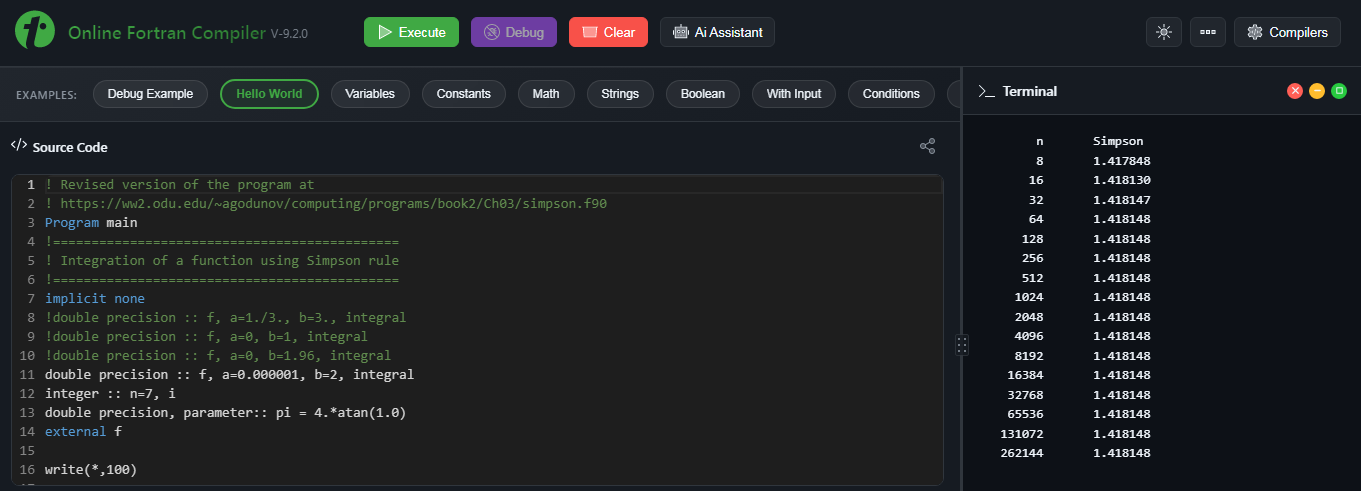The image size is (1361, 491).
Task: Click the terminal value 1.418130
Action: pos(1122,180)
